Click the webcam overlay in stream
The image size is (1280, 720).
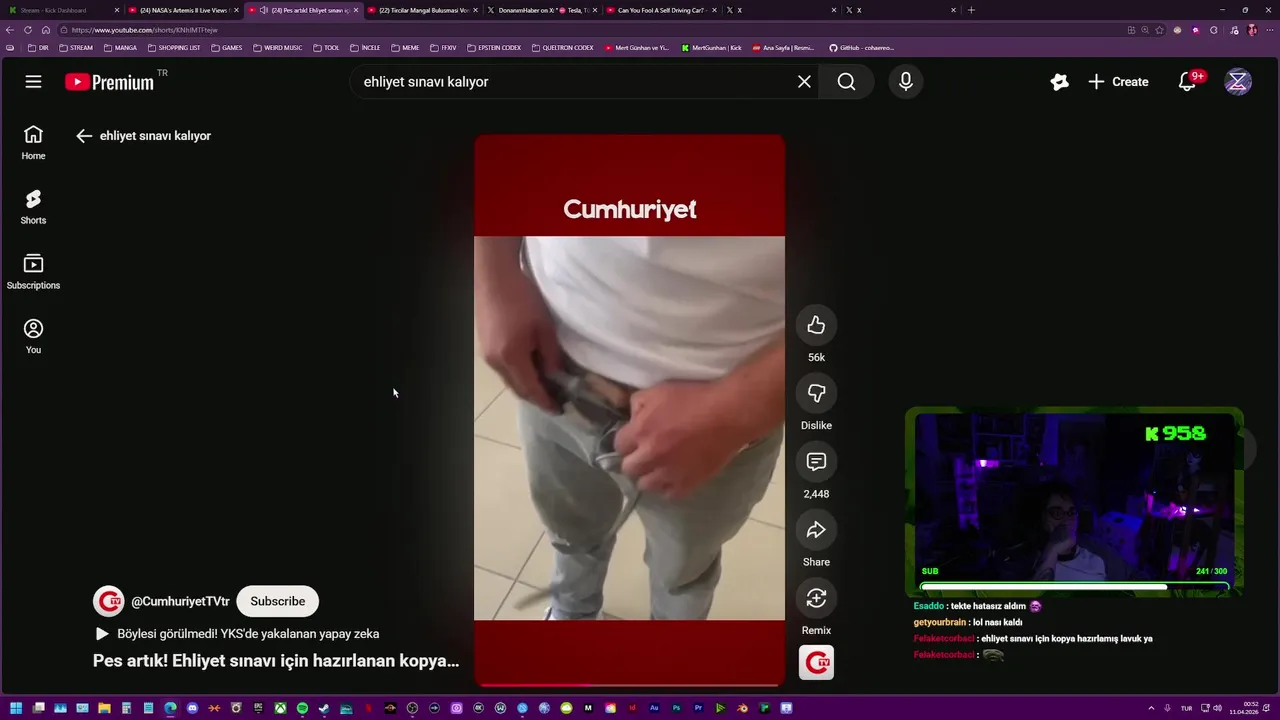(1074, 497)
